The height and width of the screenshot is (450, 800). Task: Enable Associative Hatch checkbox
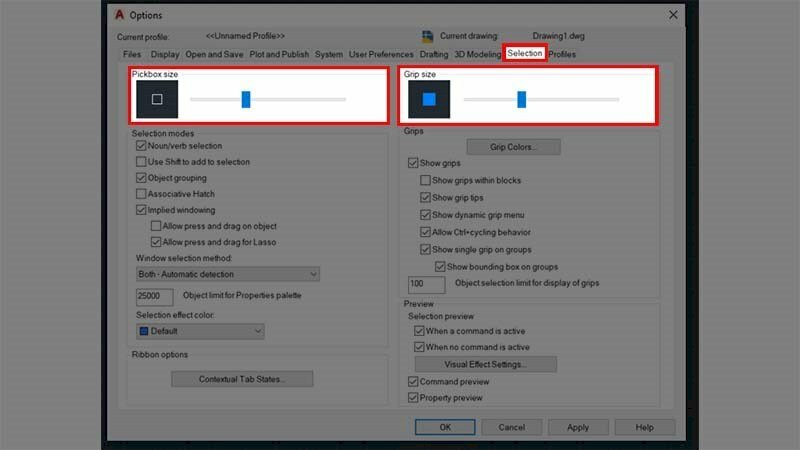(141, 194)
